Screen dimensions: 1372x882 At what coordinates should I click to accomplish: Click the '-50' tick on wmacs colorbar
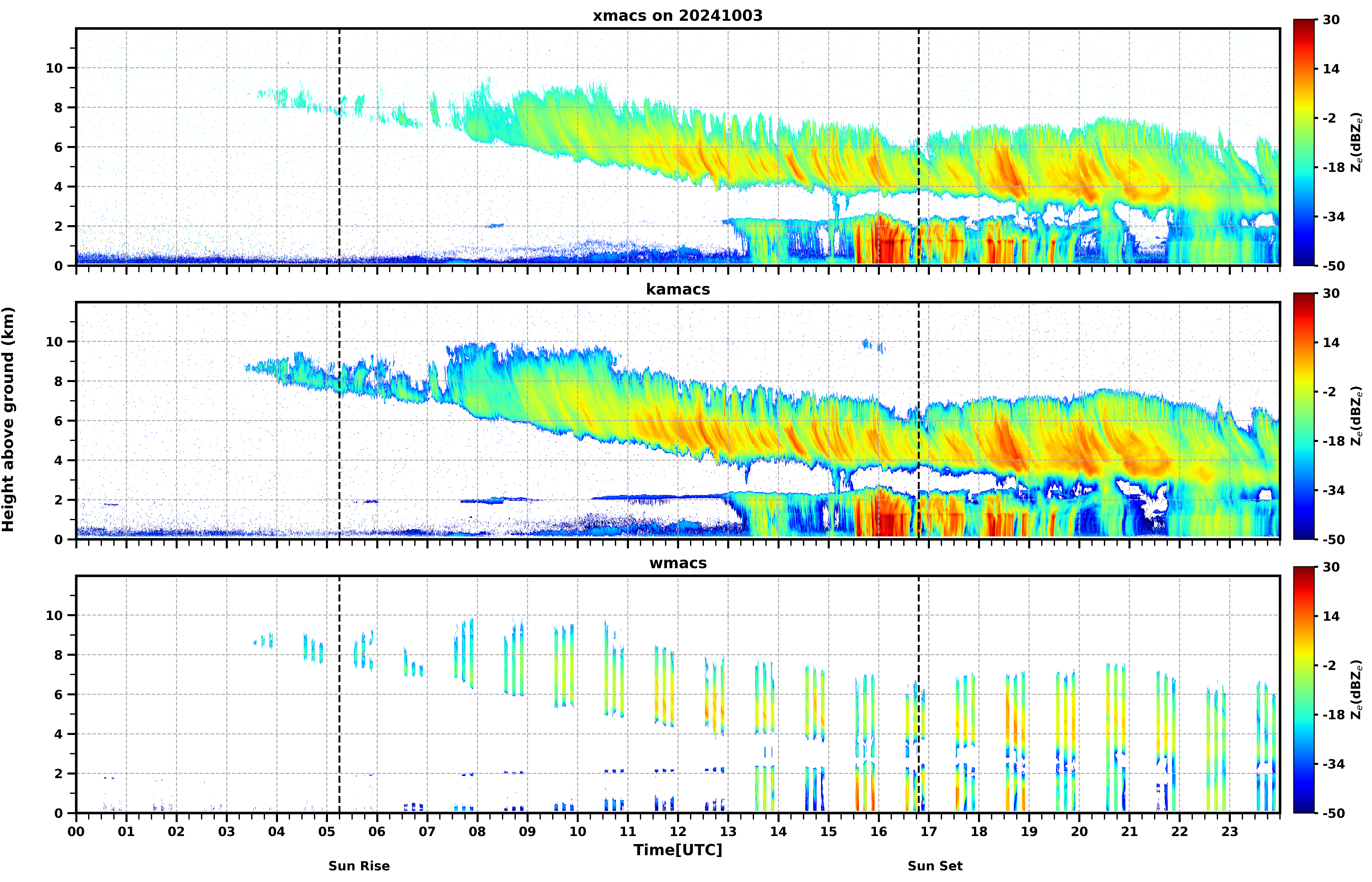click(x=1334, y=813)
